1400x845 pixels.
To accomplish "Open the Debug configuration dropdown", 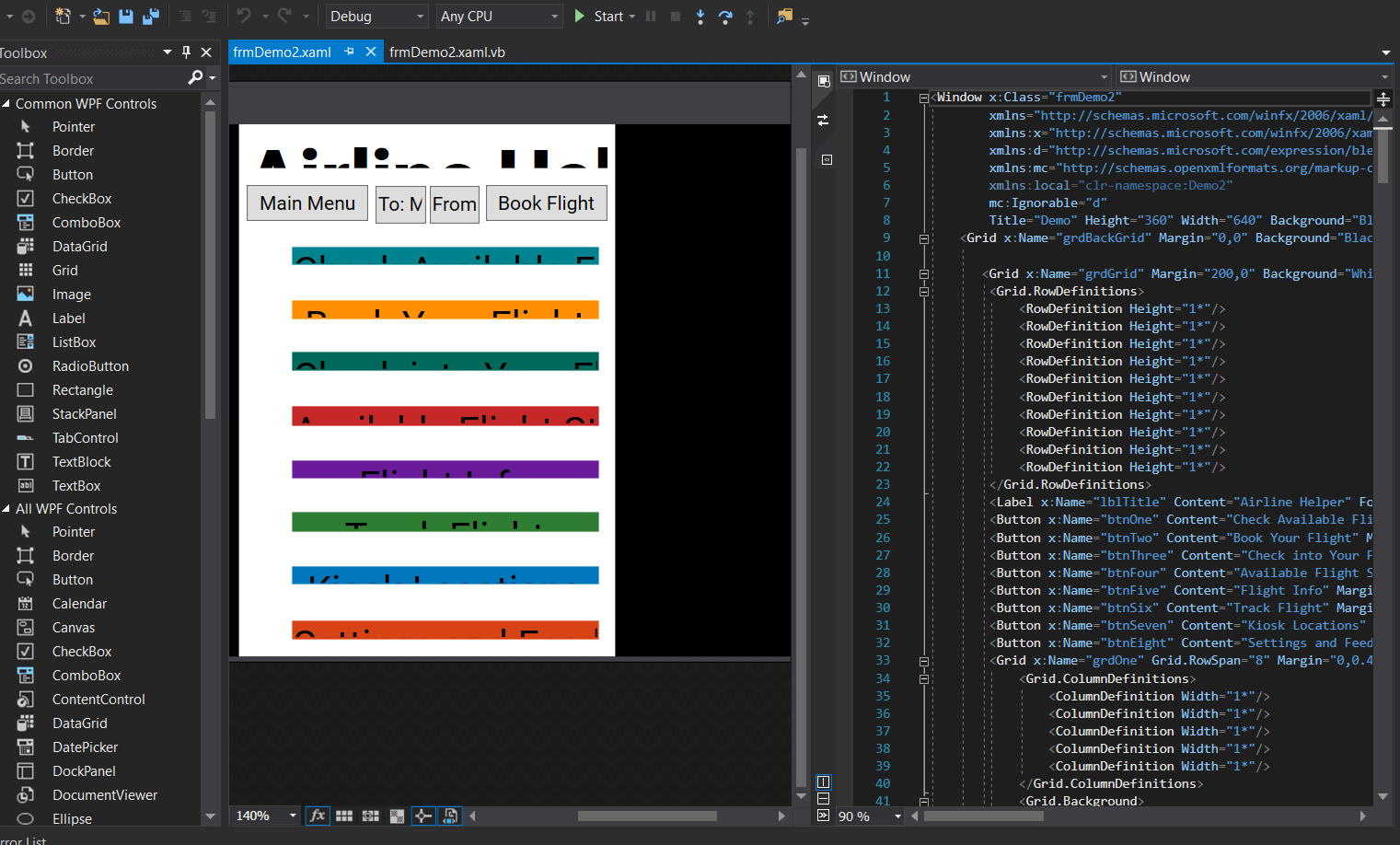I will click(377, 17).
